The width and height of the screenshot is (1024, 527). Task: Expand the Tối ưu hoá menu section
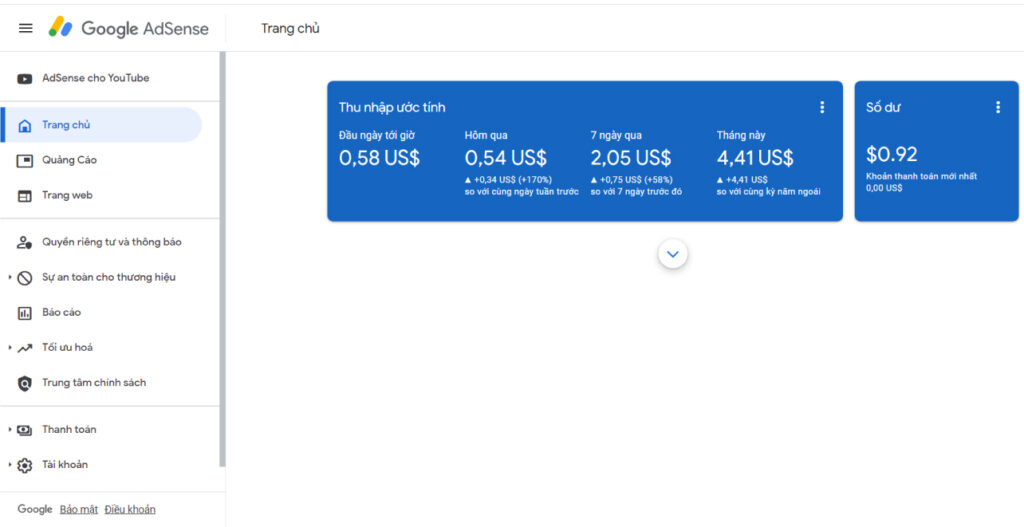[x=10, y=348]
